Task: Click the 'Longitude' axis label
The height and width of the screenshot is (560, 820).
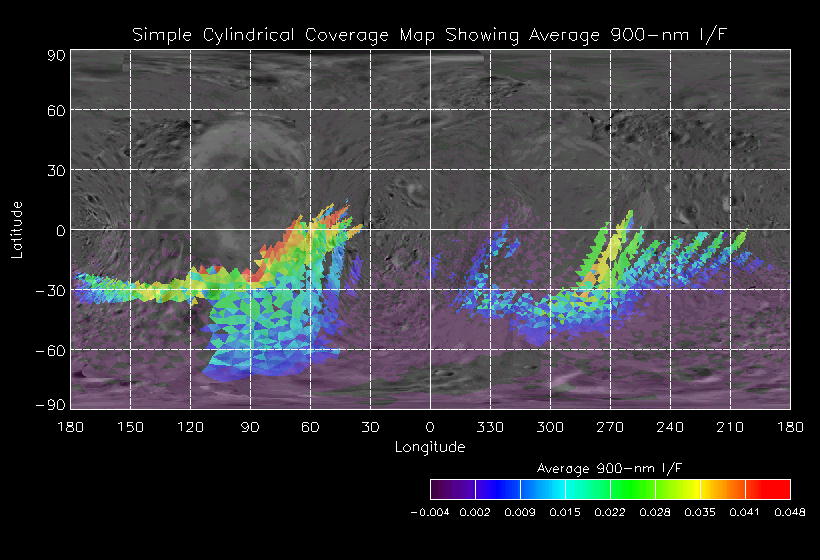Action: 430,447
